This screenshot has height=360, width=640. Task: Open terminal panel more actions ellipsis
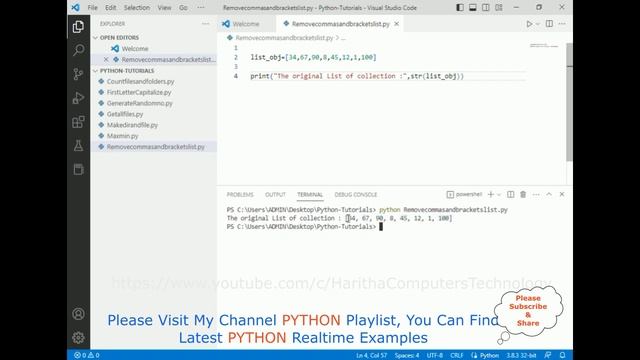(x=536, y=195)
